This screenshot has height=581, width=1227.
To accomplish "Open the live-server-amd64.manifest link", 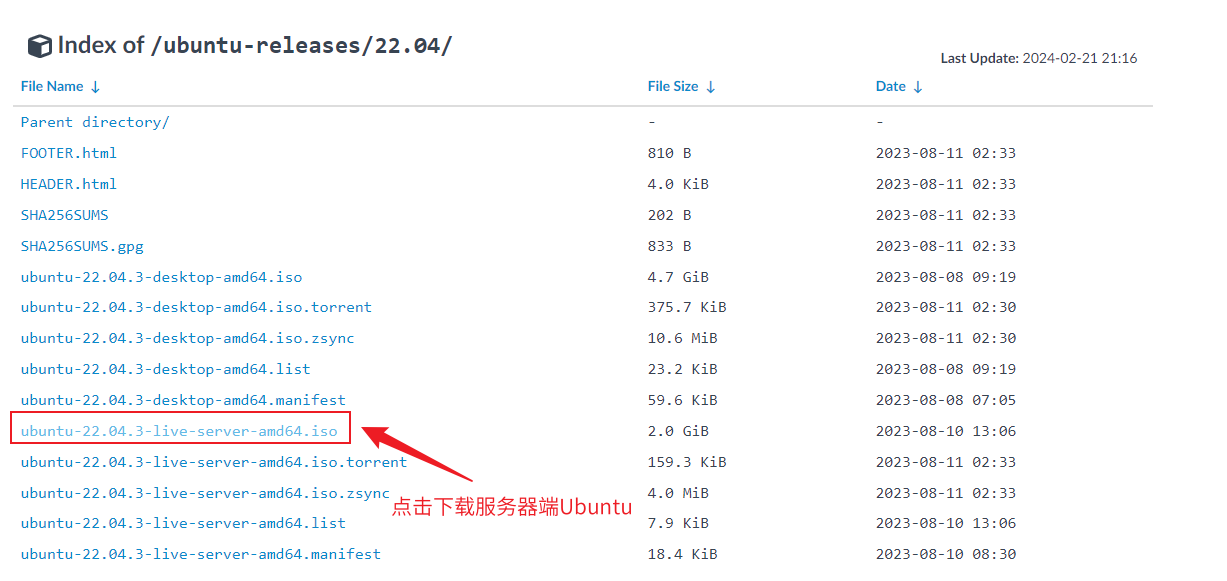I will [201, 554].
